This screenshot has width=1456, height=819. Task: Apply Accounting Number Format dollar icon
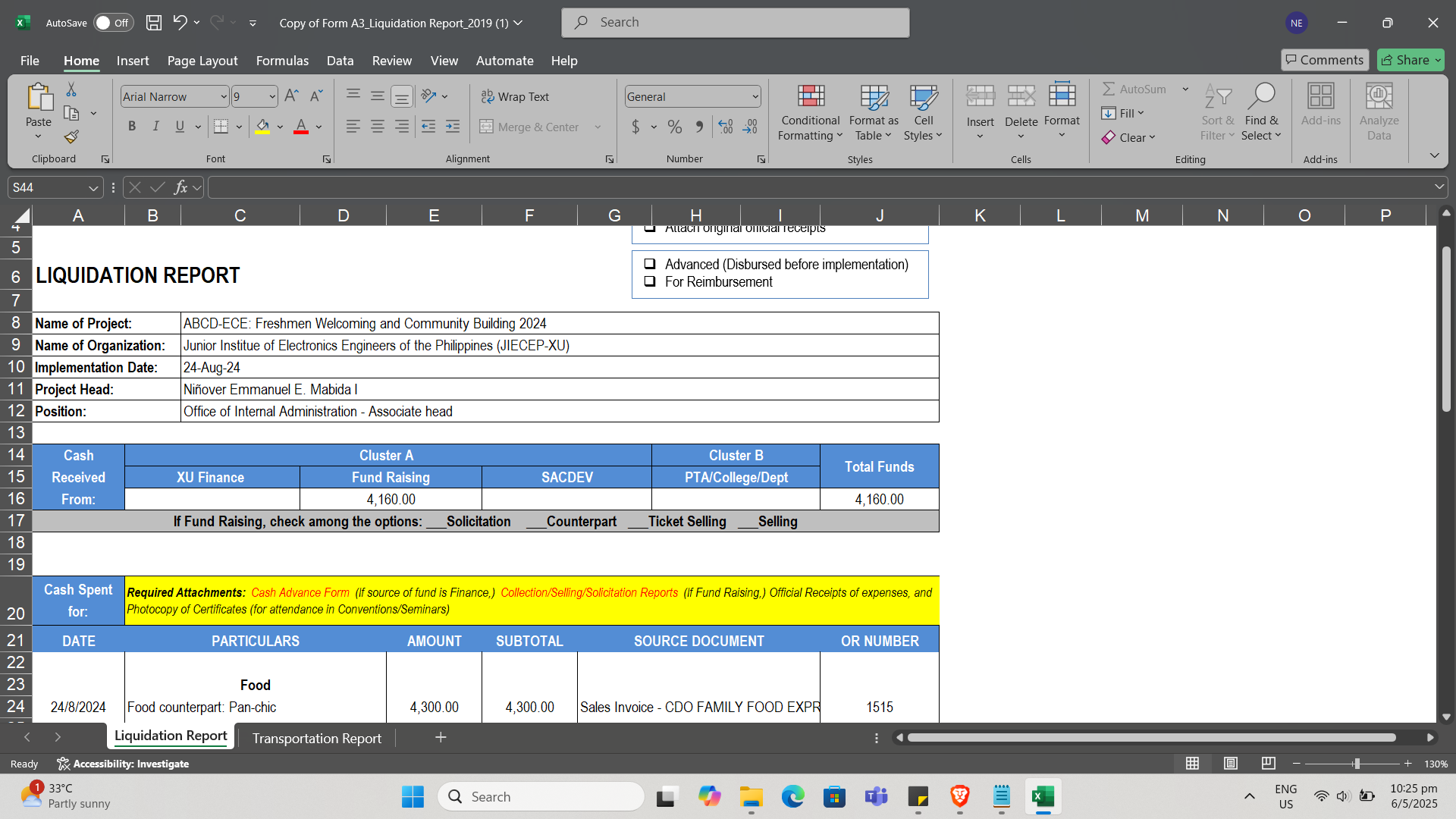click(635, 127)
